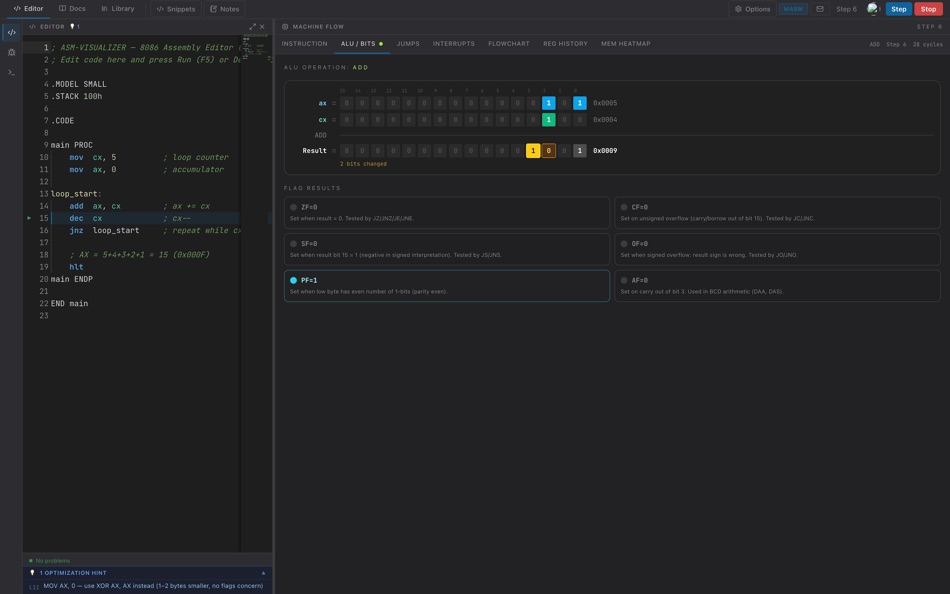Click the lightbulb hint counter in editor header
Image resolution: width=950 pixels, height=594 pixels.
tap(75, 27)
